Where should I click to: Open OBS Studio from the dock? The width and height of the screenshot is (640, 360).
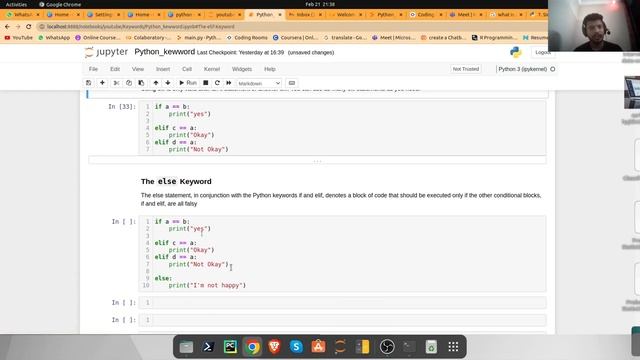[387, 347]
